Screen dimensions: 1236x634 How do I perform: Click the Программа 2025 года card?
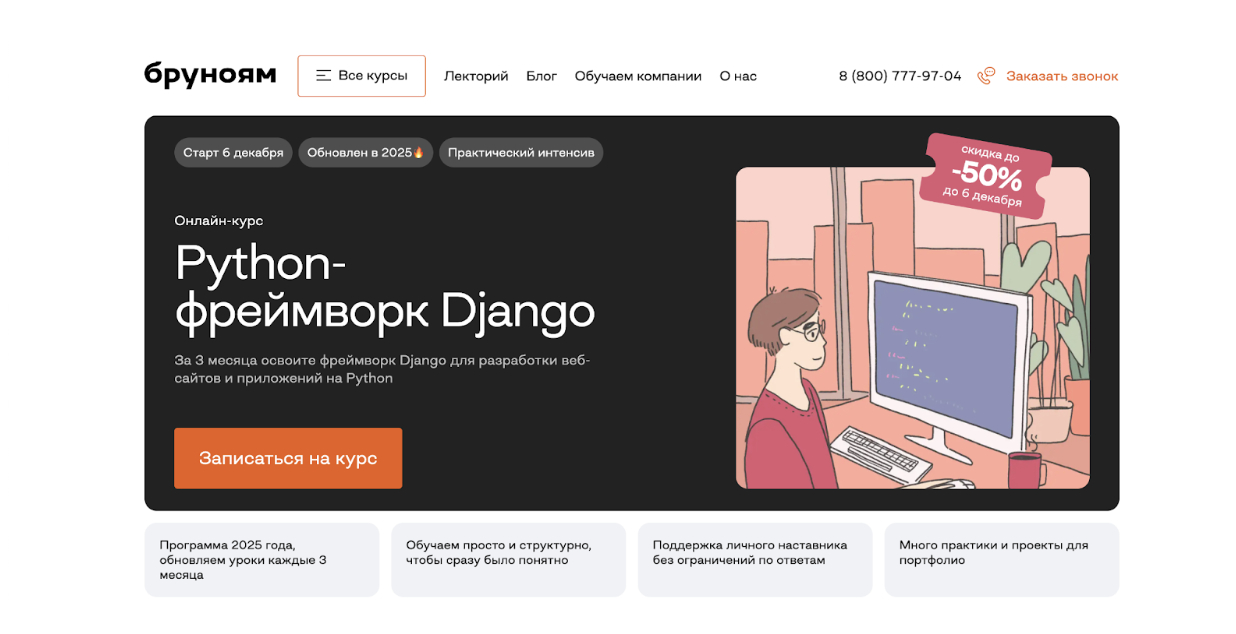pyautogui.click(x=262, y=560)
